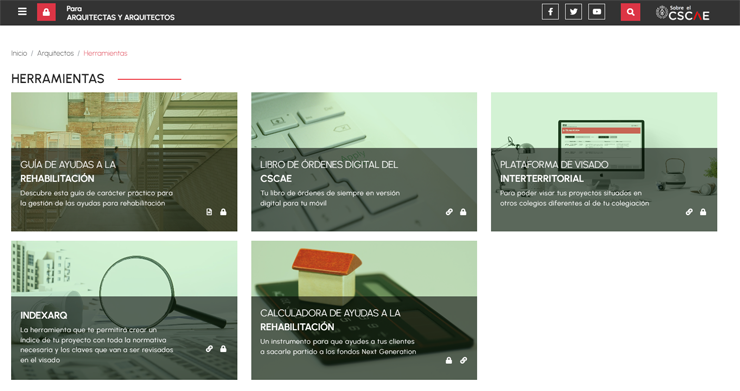This screenshot has height=391, width=740.
Task: Go to Arquitectos breadcrumb
Action: (x=55, y=53)
